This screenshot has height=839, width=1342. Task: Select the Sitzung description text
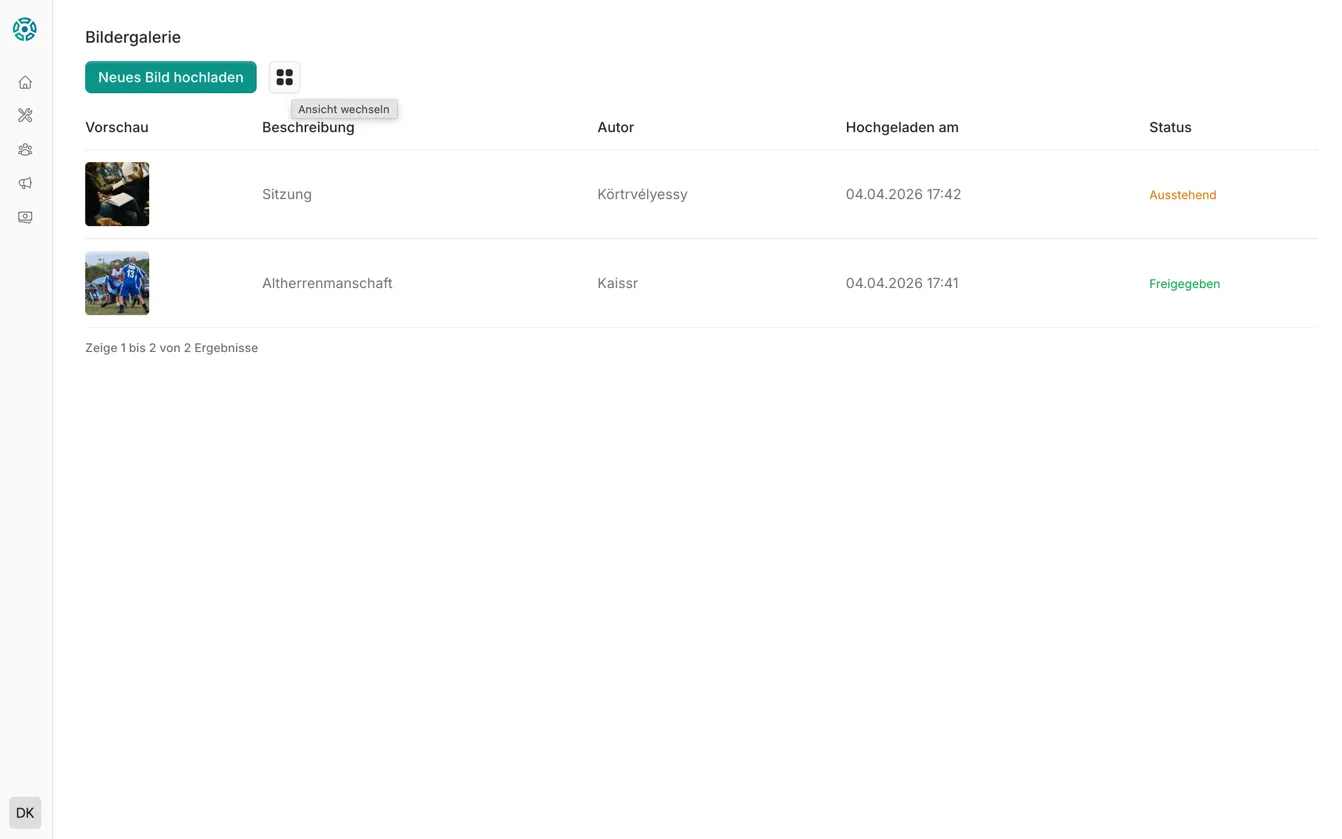[287, 194]
